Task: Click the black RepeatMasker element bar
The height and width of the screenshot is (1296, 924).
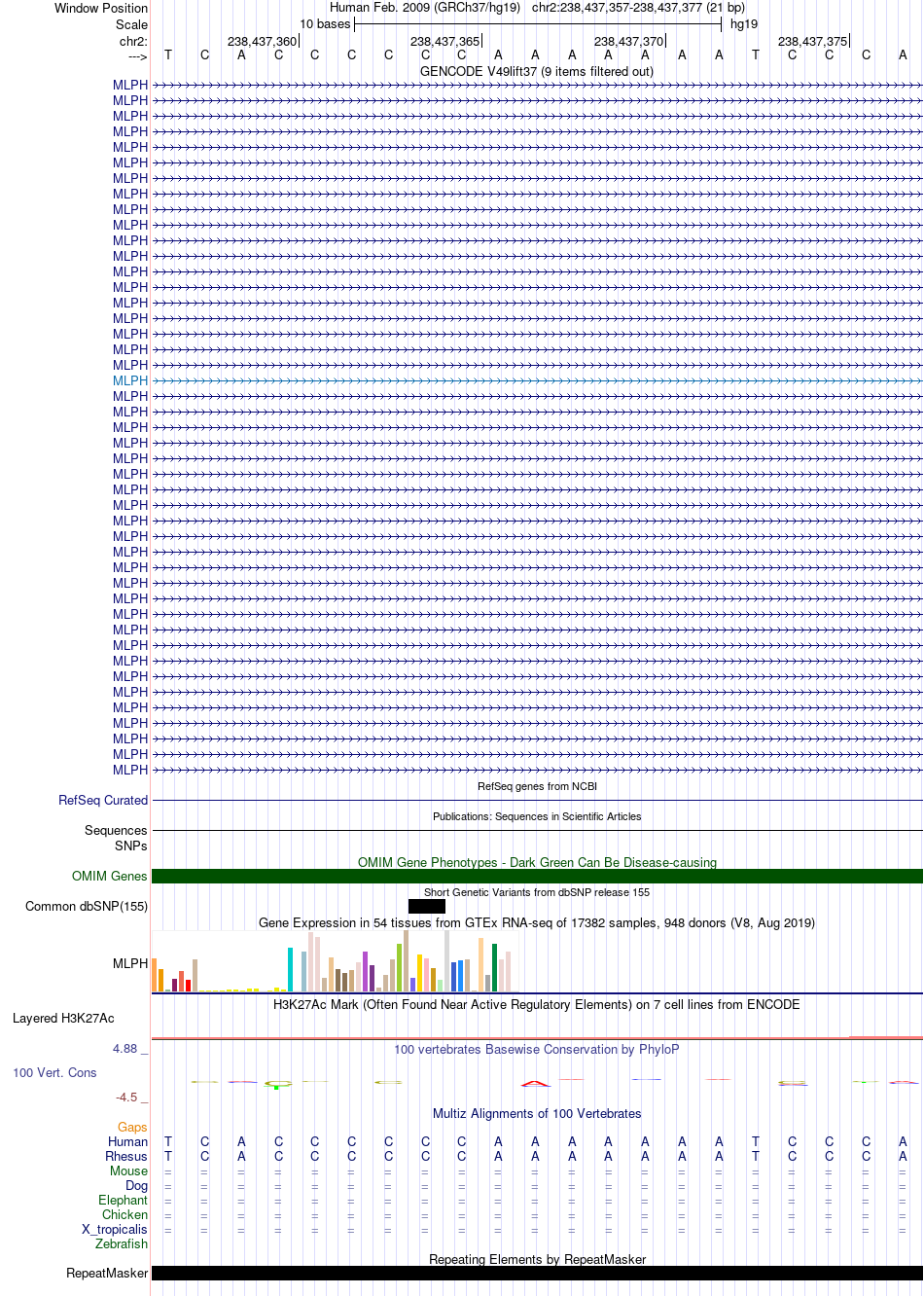Action: (x=537, y=1274)
